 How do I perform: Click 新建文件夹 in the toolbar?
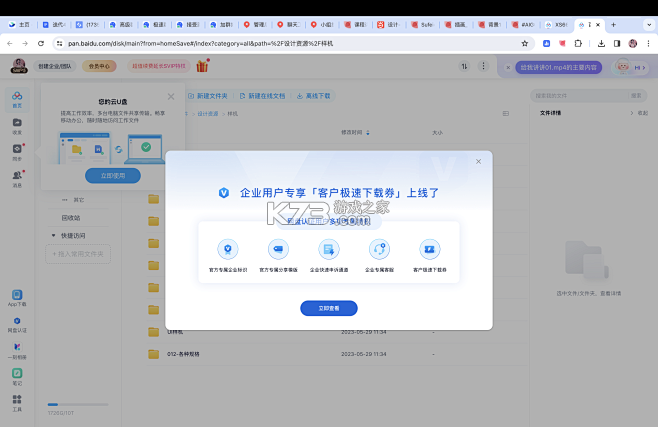(x=208, y=96)
